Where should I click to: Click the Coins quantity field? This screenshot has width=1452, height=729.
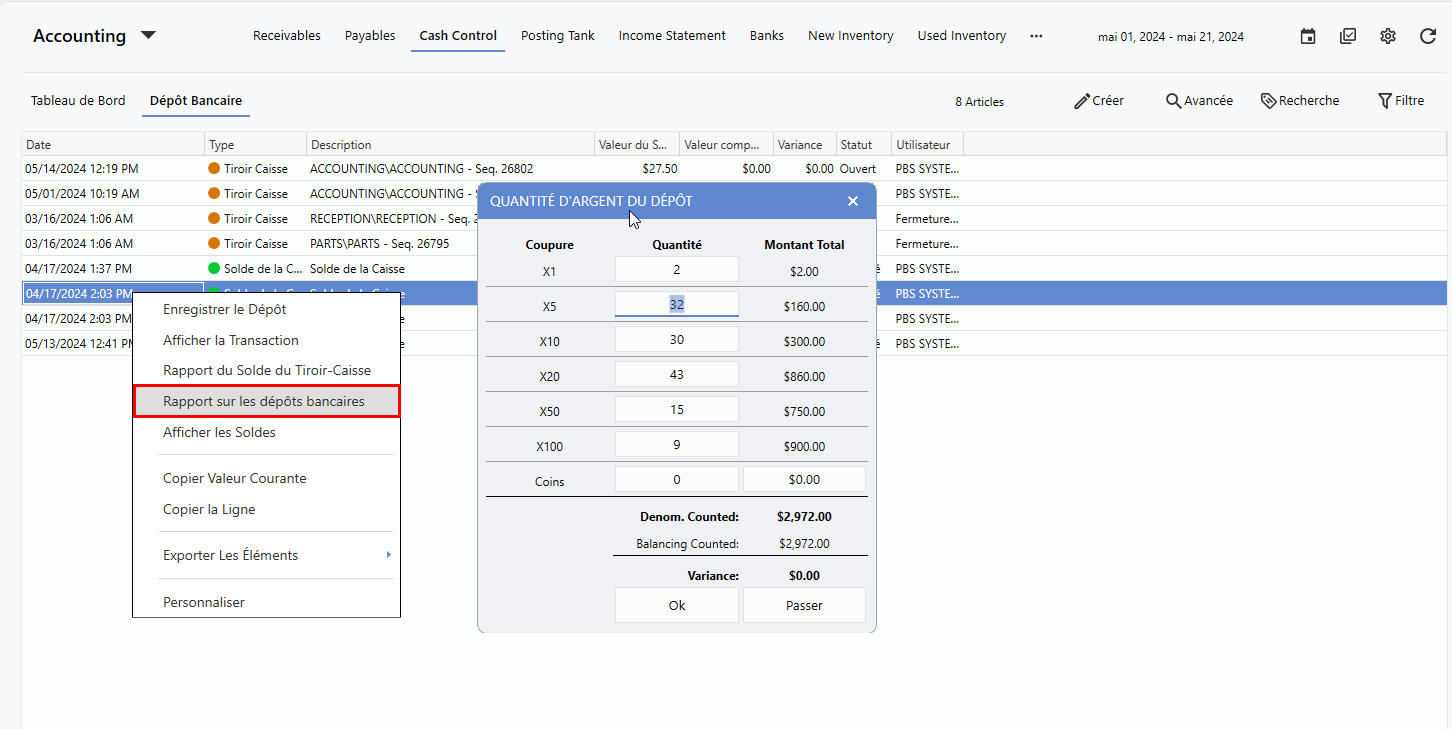pos(677,480)
